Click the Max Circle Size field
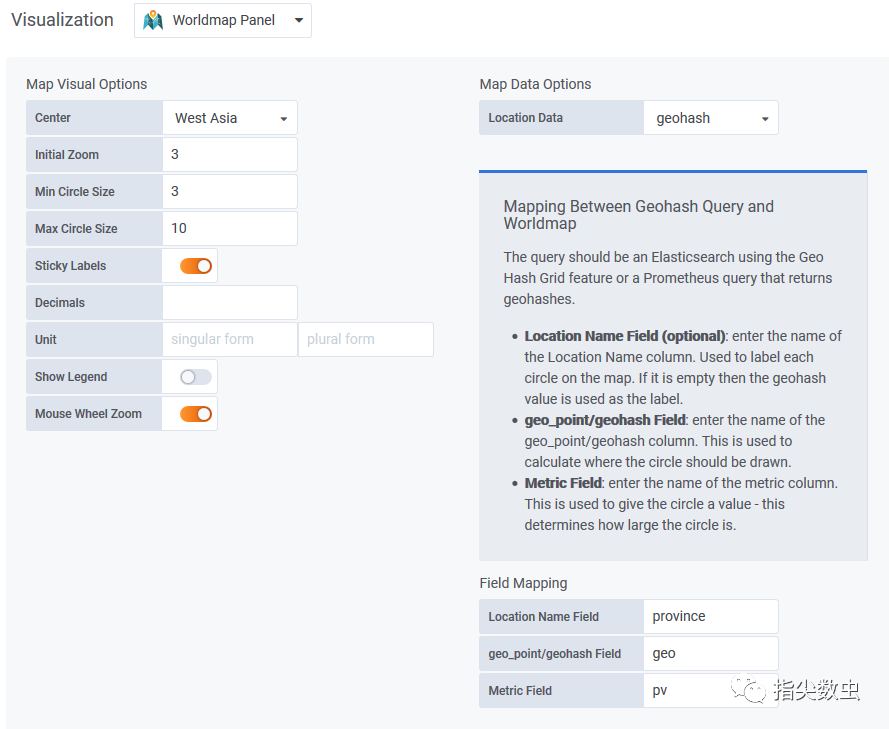Screen dimensions: 889x729 coord(230,229)
